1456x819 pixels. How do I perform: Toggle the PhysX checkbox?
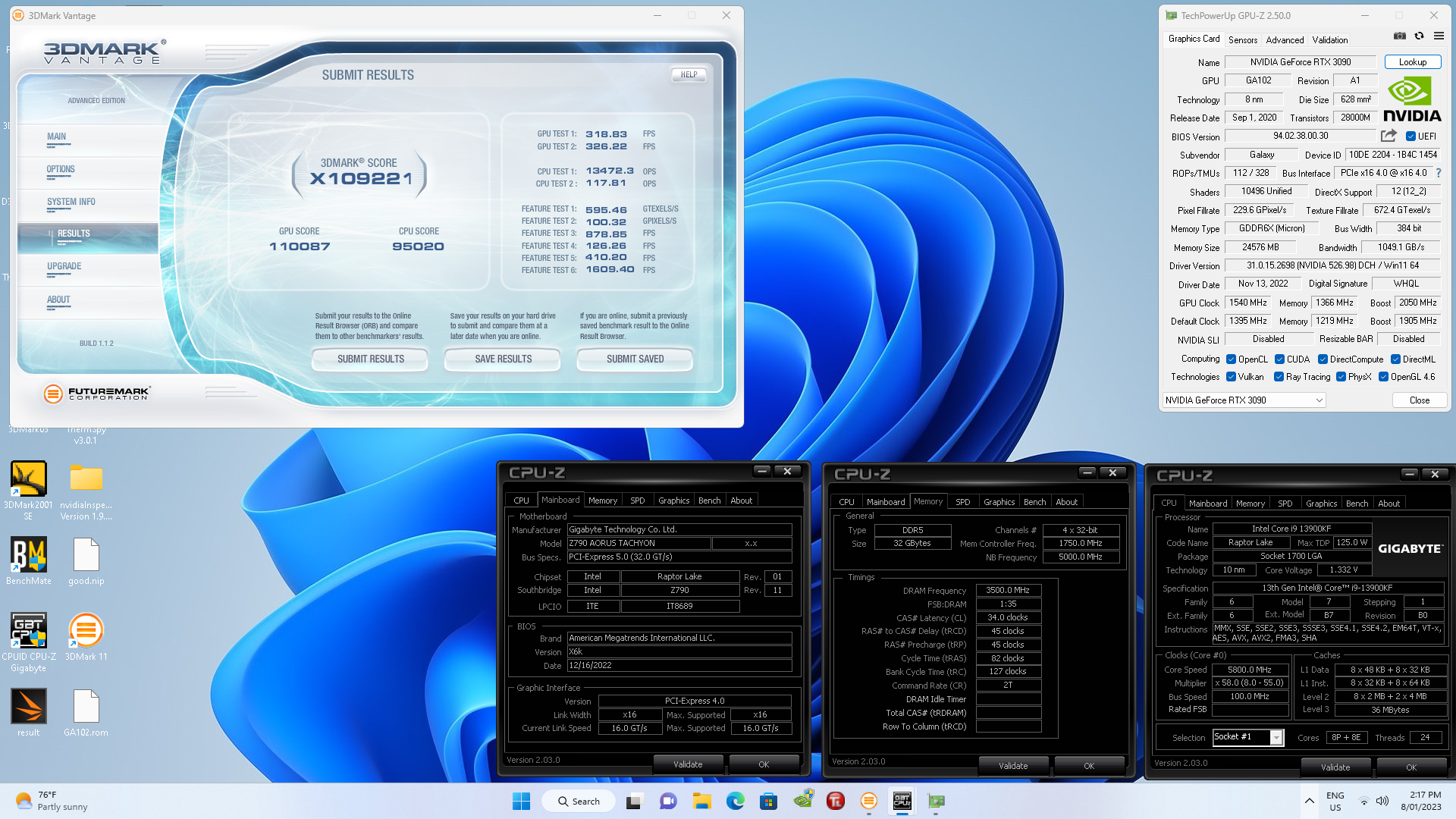(x=1341, y=377)
